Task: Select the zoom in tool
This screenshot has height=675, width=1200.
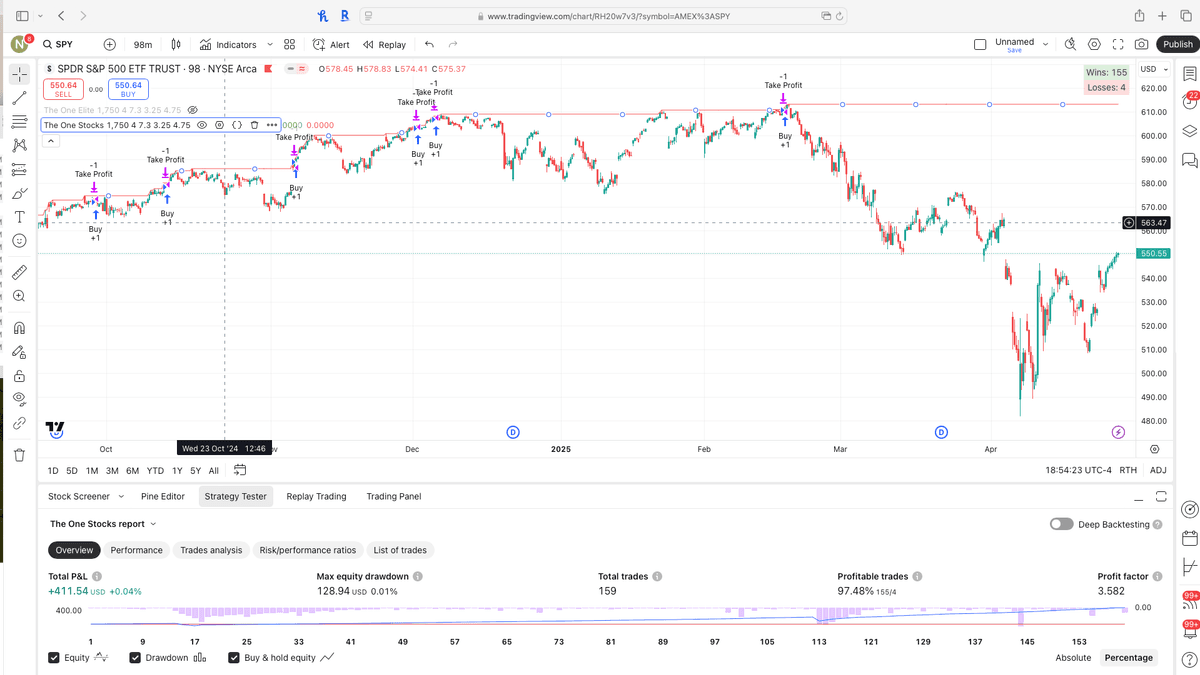Action: point(19,296)
